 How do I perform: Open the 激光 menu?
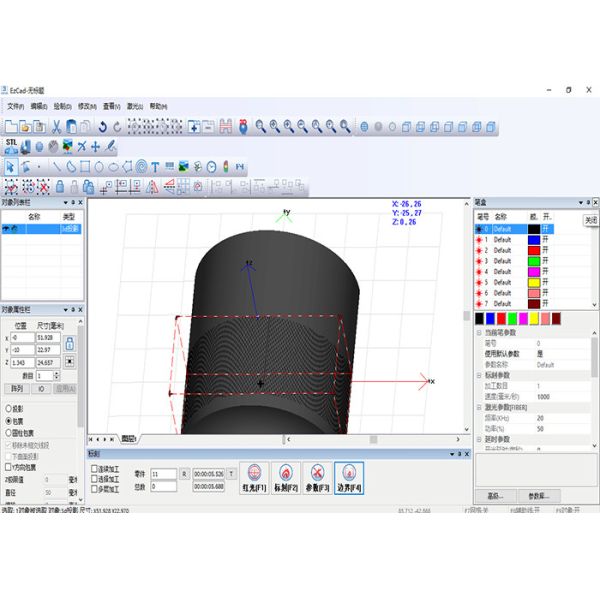132,106
